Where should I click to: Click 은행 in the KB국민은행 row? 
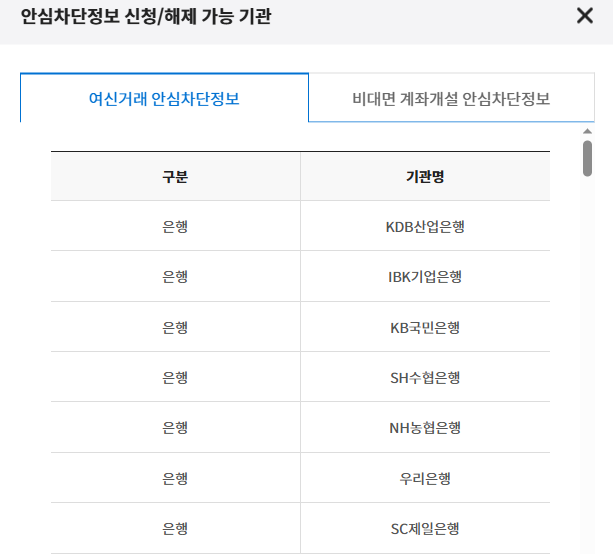[x=175, y=327]
